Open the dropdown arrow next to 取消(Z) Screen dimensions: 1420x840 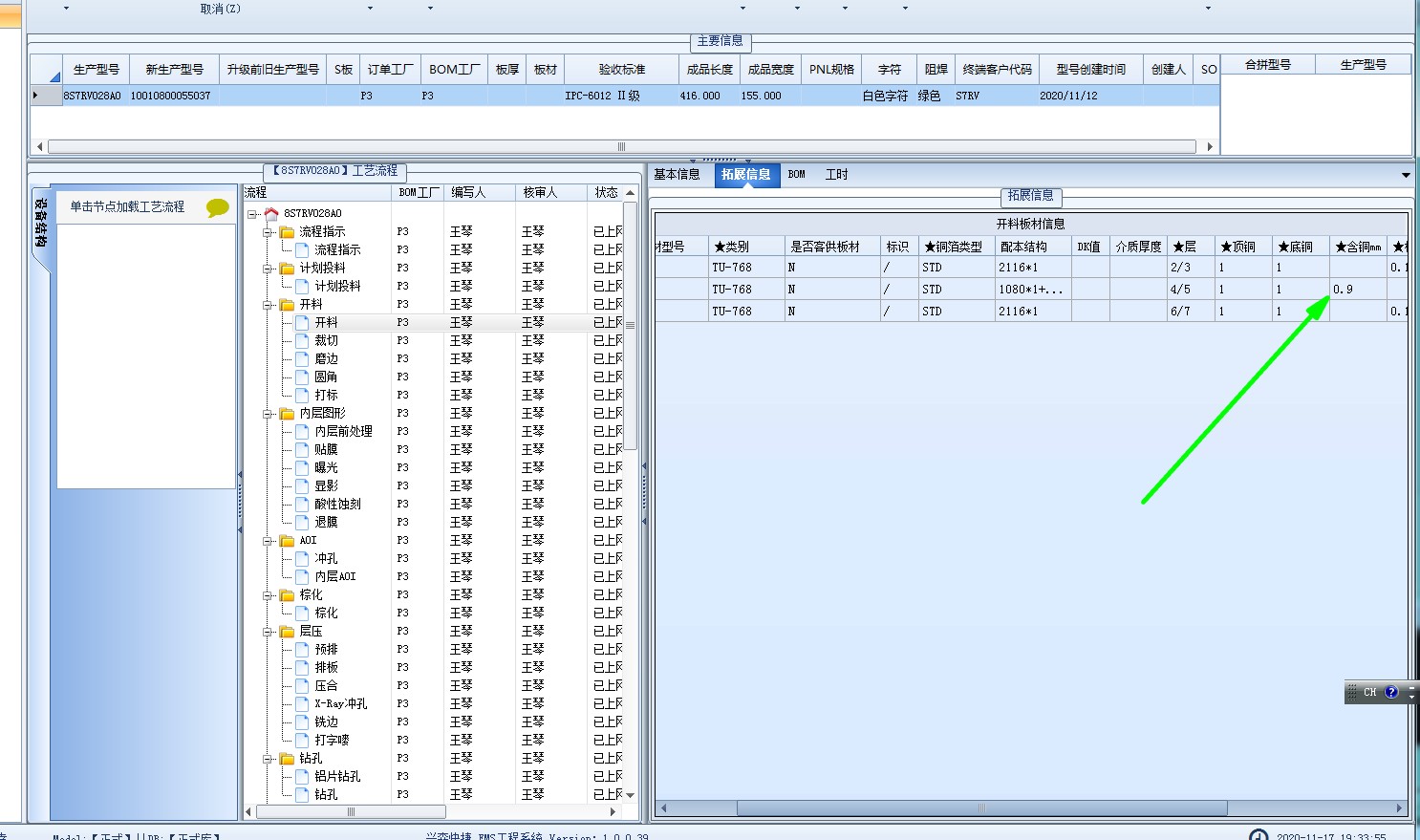[x=371, y=9]
